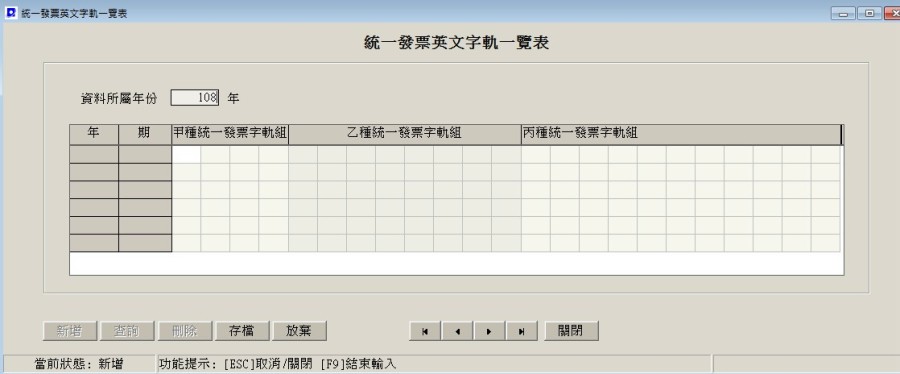This screenshot has width=900, height=374.
Task: Click the 丙種統一發票字軌組 column header
Action: tap(681, 134)
